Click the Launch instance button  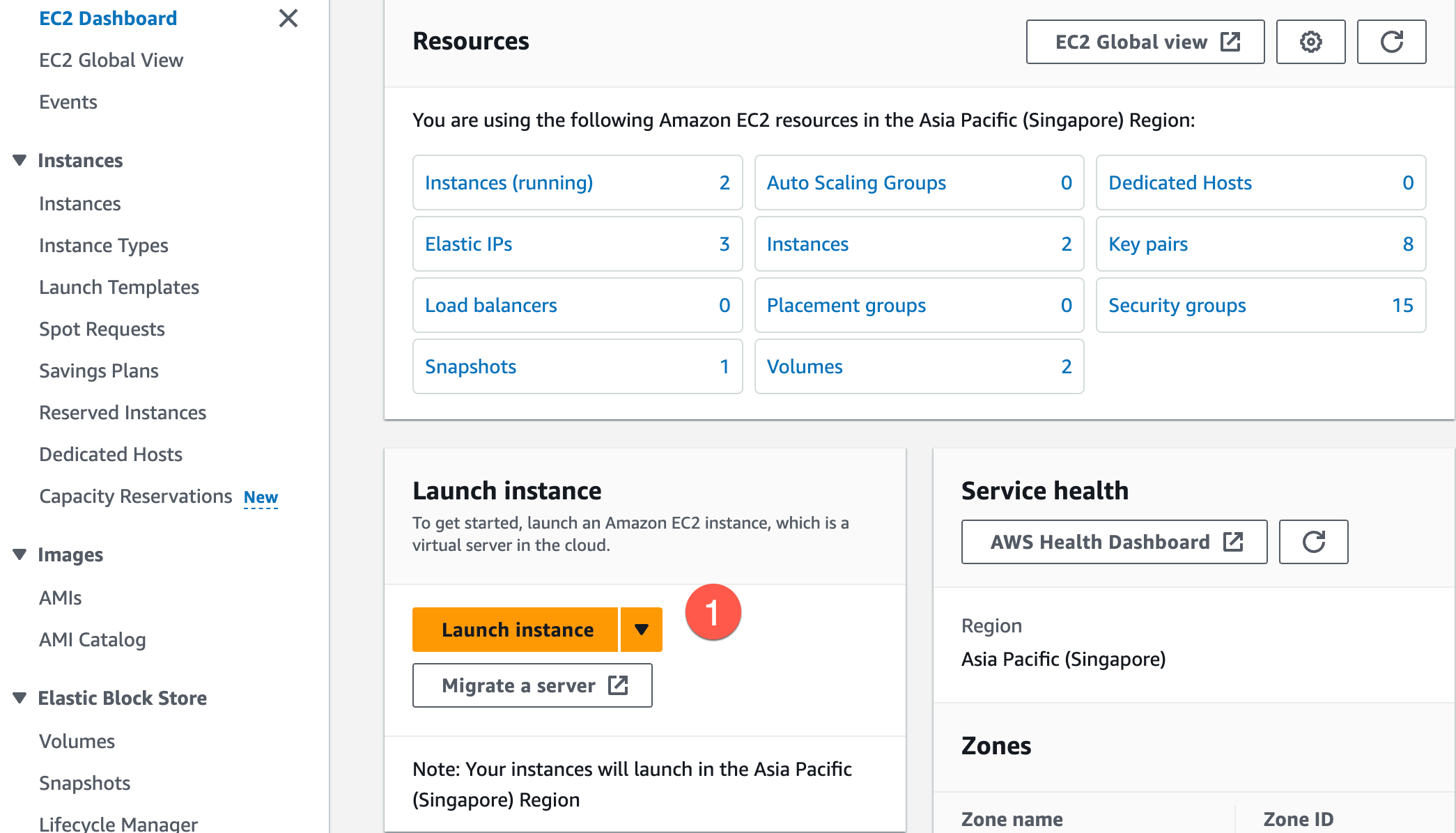516,629
